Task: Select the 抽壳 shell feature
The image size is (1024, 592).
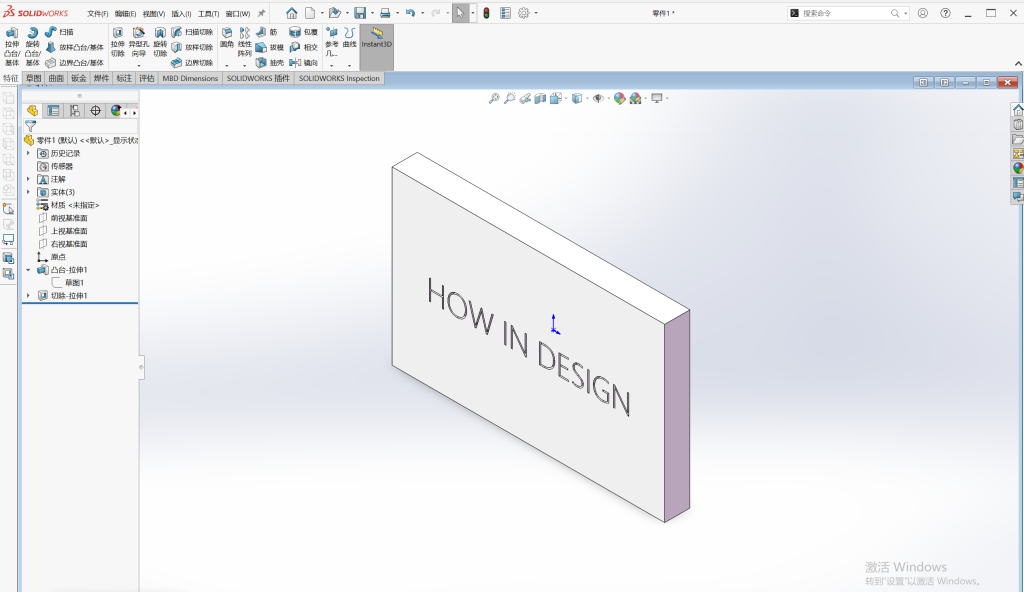Action: click(x=270, y=63)
